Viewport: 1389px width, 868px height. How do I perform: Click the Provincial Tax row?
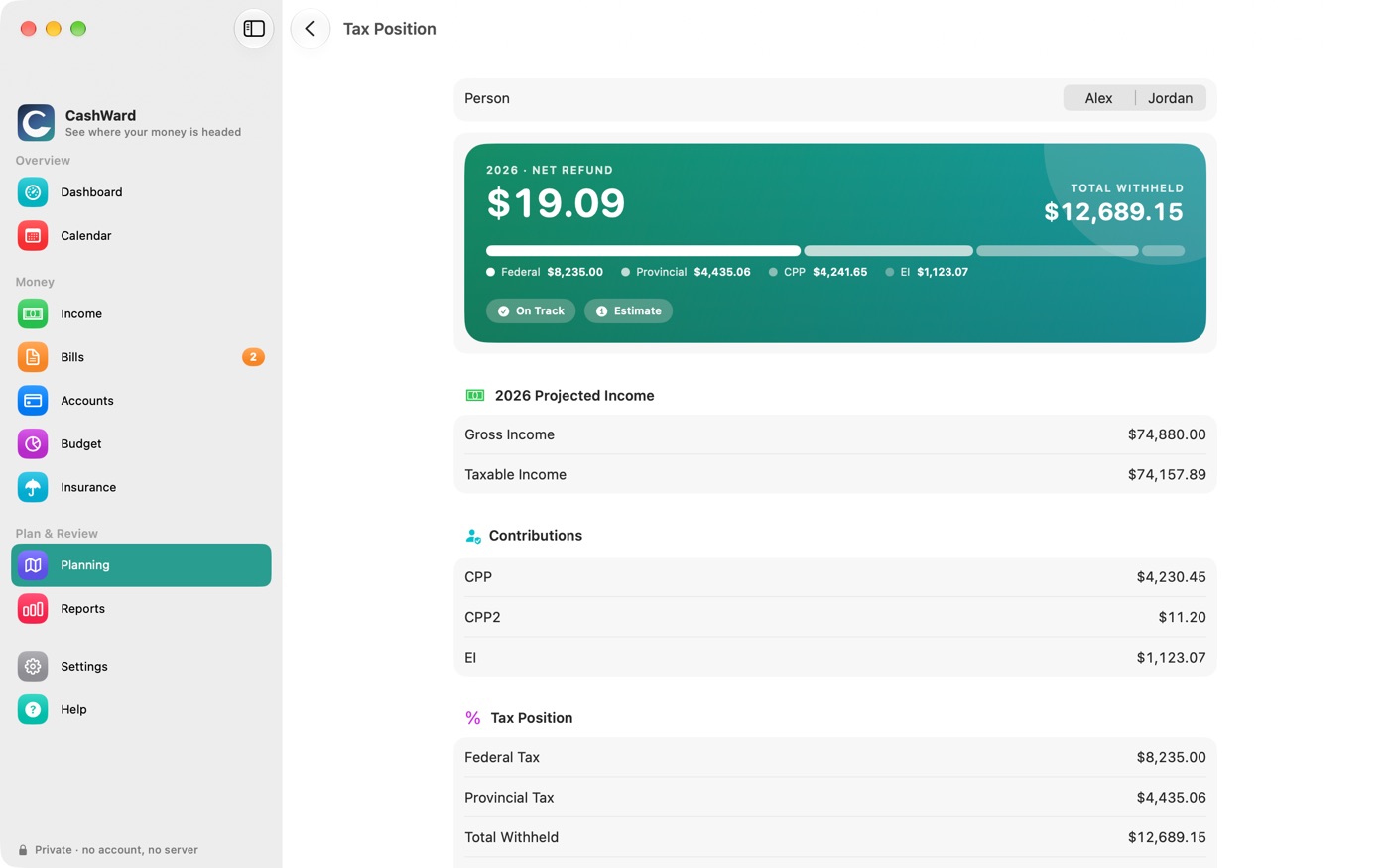[x=835, y=798]
